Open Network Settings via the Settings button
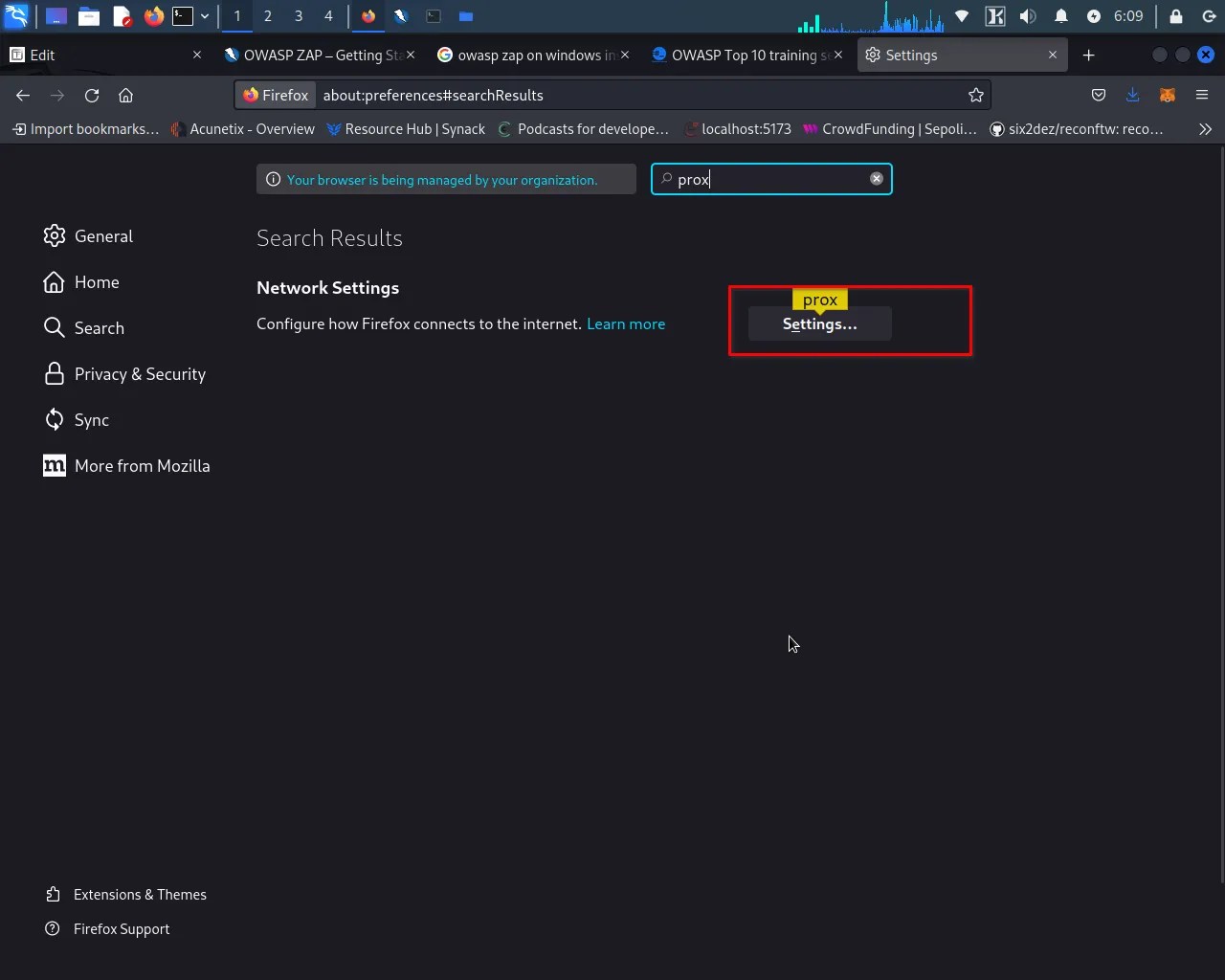This screenshot has width=1225, height=980. click(x=819, y=323)
